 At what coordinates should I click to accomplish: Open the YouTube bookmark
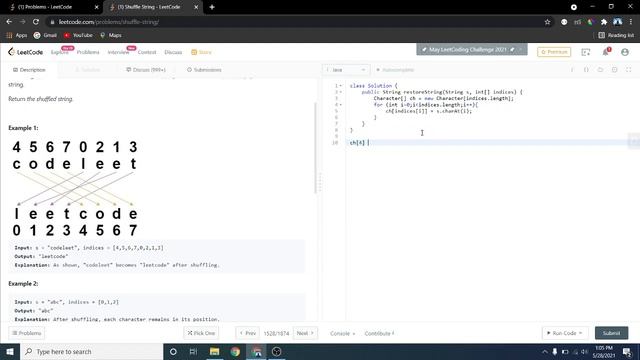tap(78, 36)
